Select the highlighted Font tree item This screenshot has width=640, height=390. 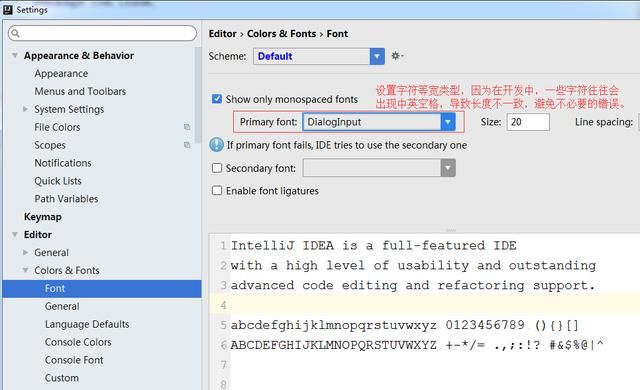tap(102, 288)
